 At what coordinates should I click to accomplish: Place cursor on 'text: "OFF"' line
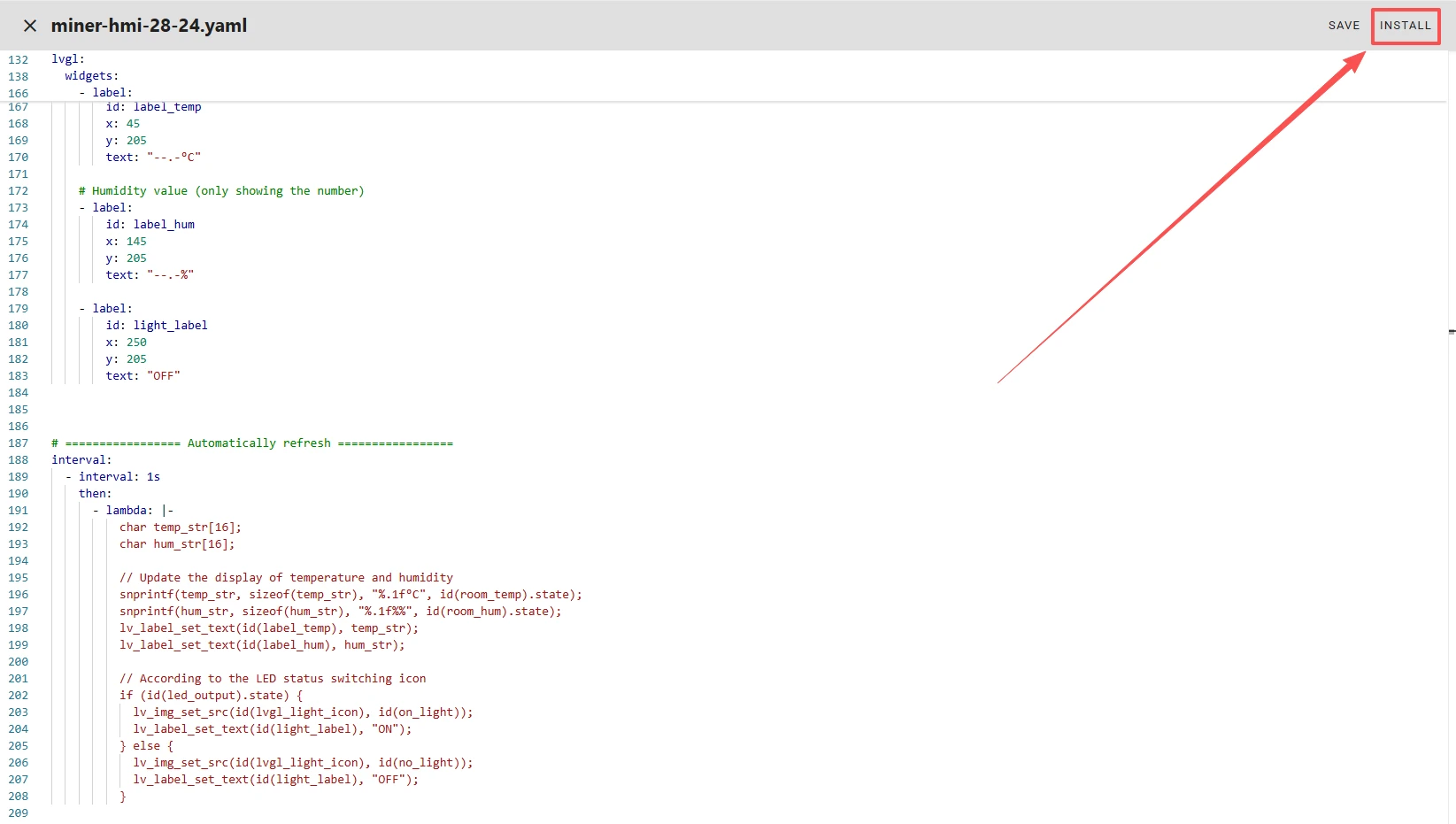pyautogui.click(x=143, y=376)
